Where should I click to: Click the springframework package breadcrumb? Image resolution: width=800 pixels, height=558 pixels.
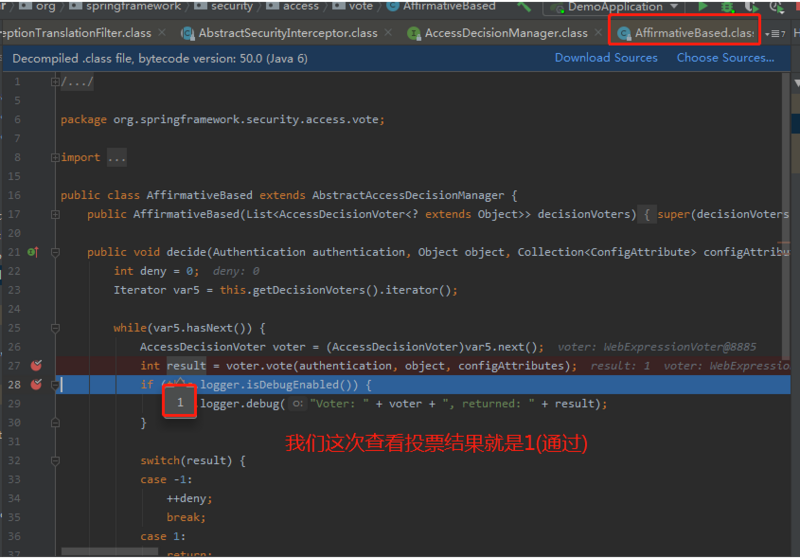coord(126,6)
